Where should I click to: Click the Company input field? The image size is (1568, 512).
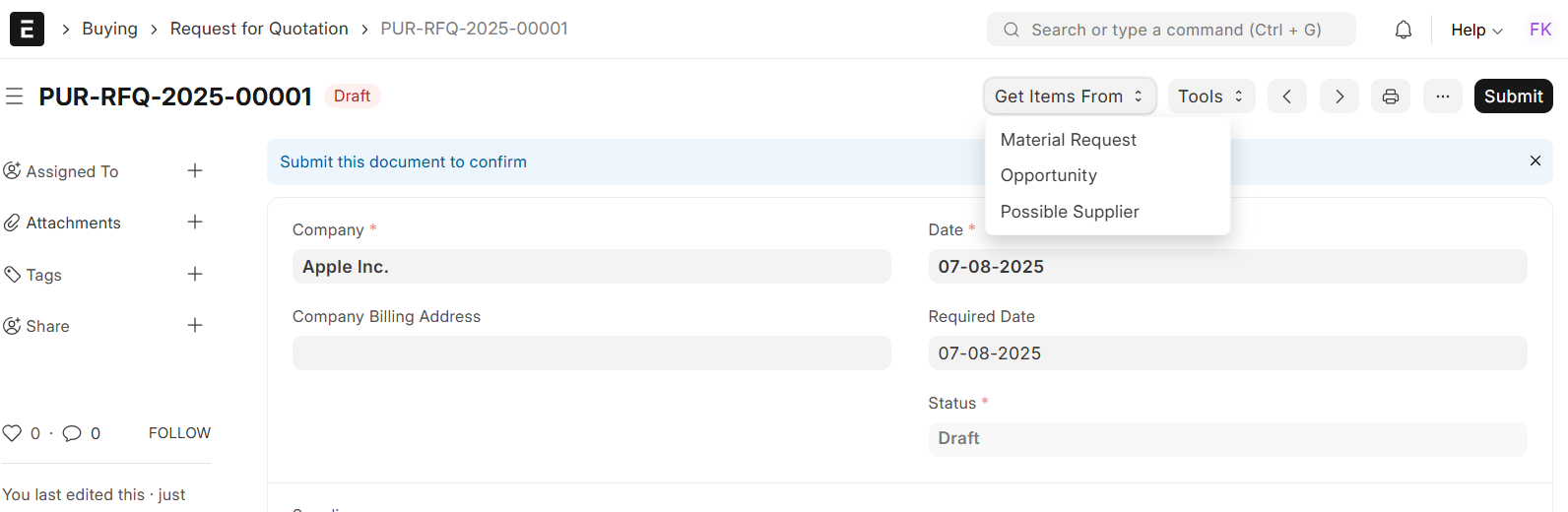click(591, 267)
